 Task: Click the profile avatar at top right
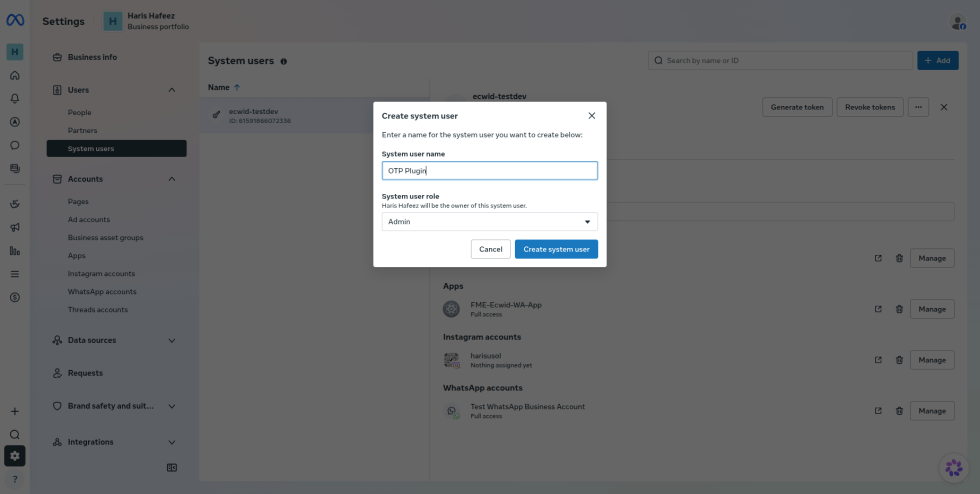[958, 21]
